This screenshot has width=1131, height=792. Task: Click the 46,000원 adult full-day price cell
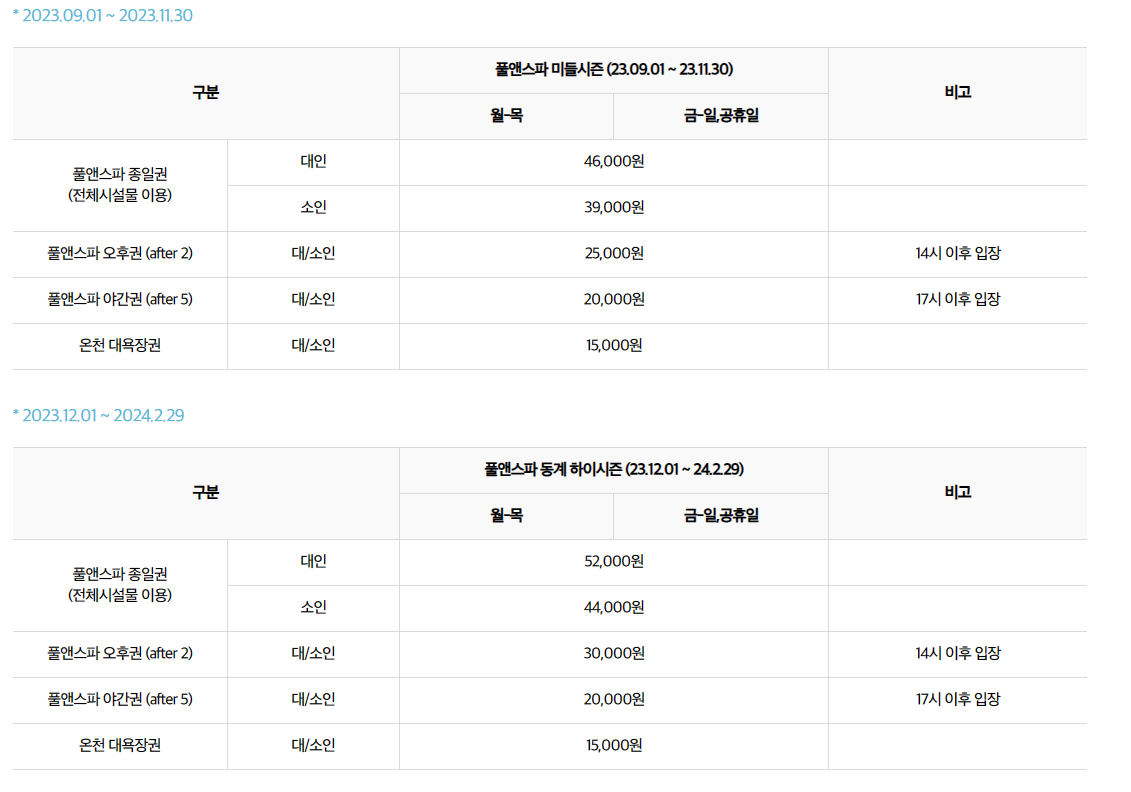(613, 162)
